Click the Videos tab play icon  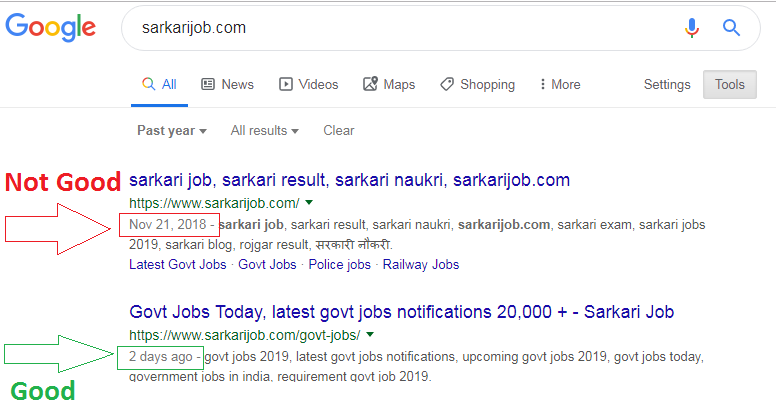pyautogui.click(x=286, y=84)
